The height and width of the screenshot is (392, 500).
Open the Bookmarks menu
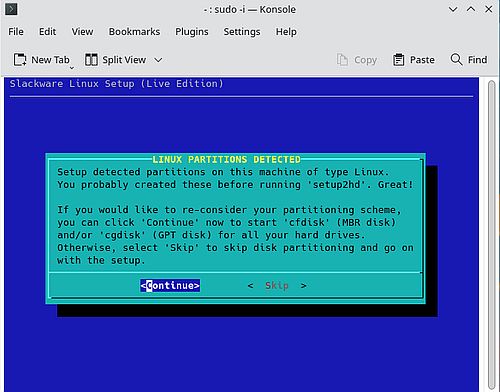pyautogui.click(x=134, y=32)
